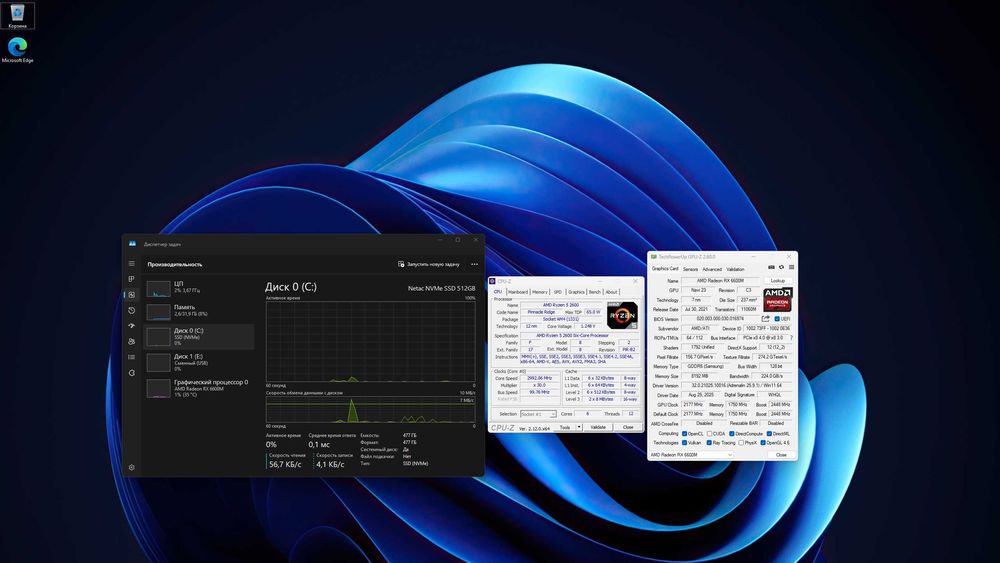
Task: Open the AMD Radeon RX 6600M GPU selector dropdown
Action: pyautogui.click(x=691, y=455)
